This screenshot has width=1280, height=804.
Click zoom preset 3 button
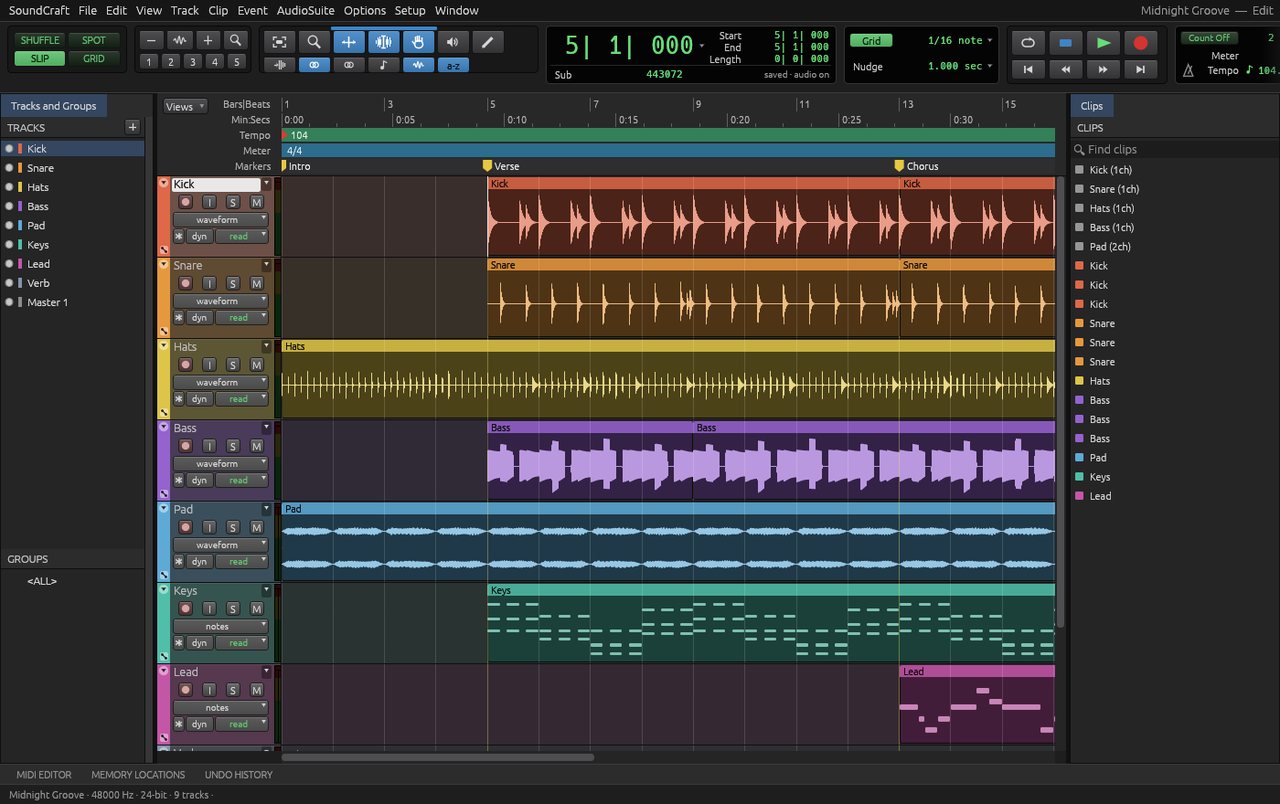point(192,62)
